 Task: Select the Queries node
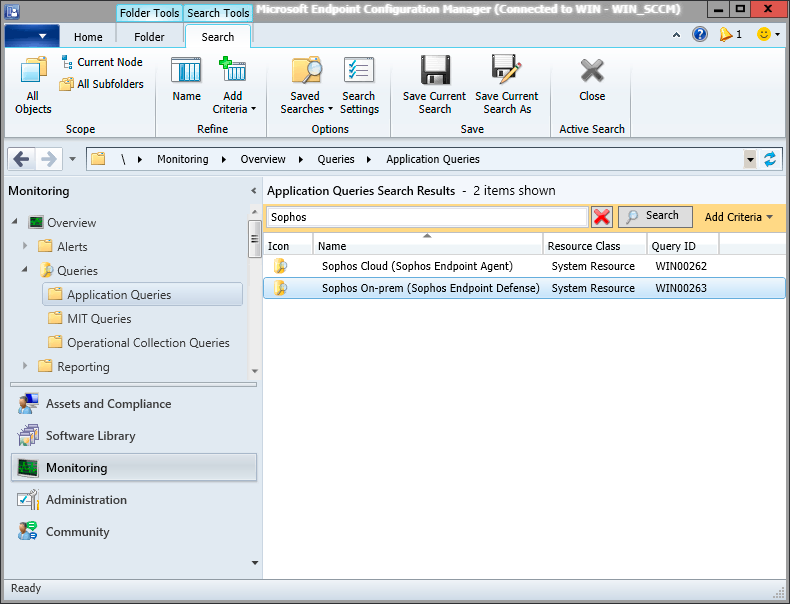pos(68,271)
